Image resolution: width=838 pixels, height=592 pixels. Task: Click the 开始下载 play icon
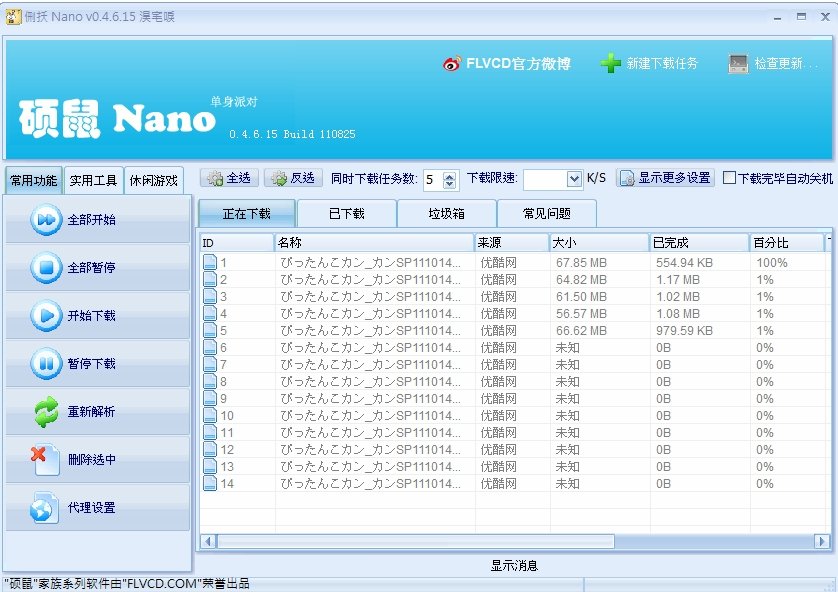pos(46,315)
